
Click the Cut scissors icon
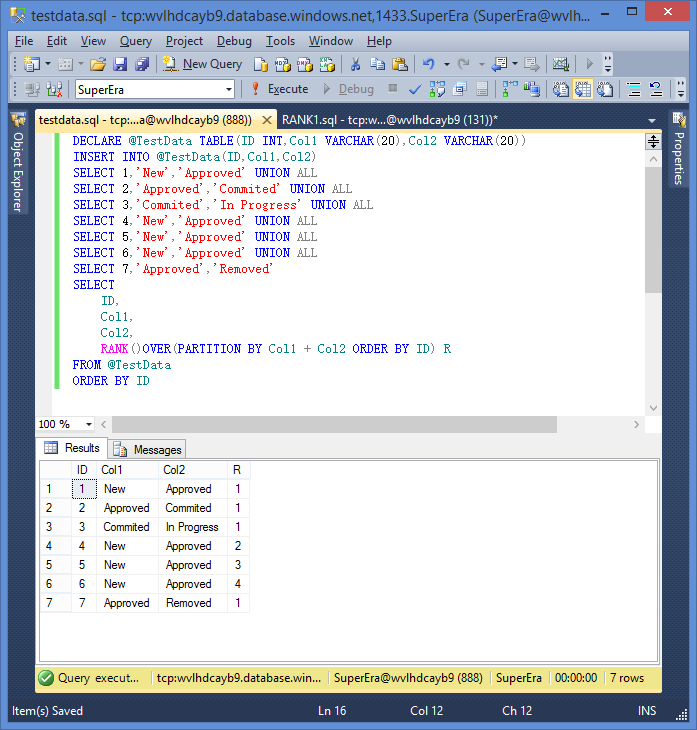point(354,64)
